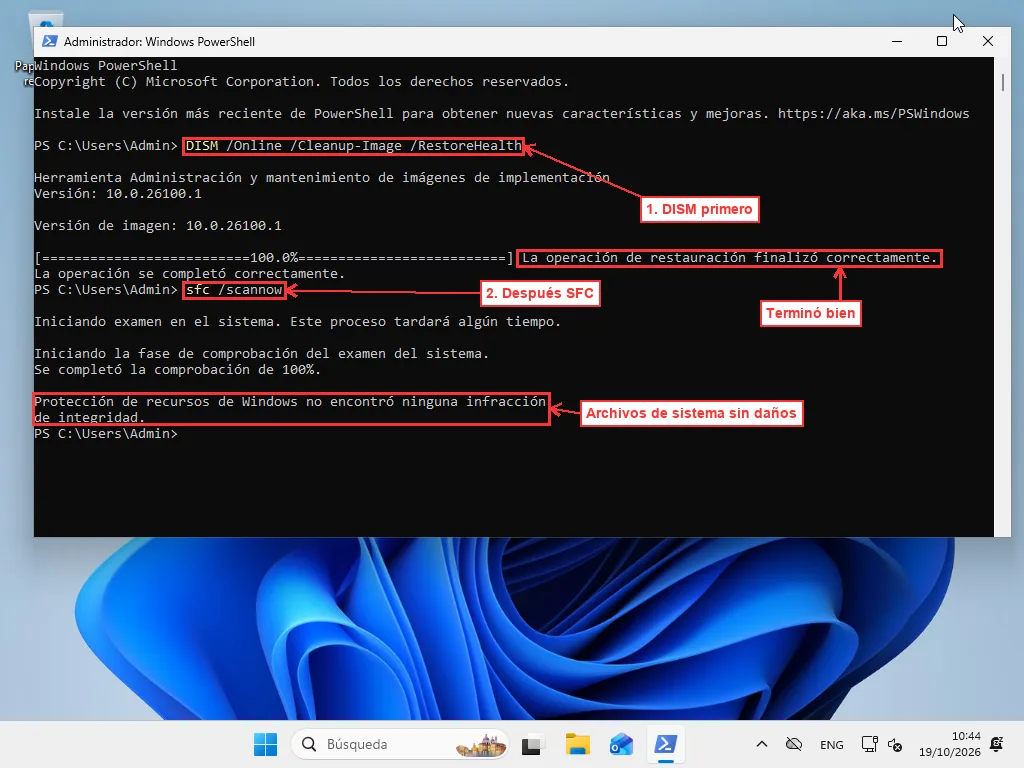This screenshot has width=1024, height=768.
Task: Select the PowerShell taskbar icon
Action: [665, 744]
